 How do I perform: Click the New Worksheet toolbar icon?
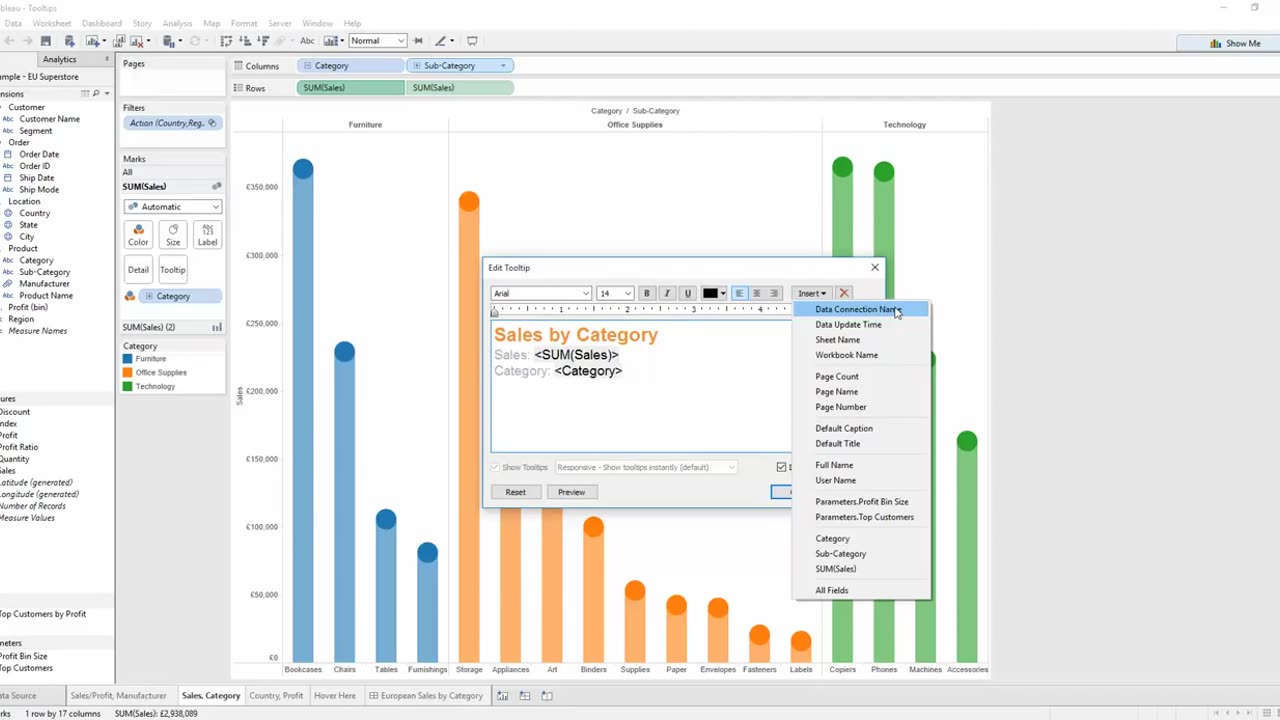pyautogui.click(x=93, y=41)
